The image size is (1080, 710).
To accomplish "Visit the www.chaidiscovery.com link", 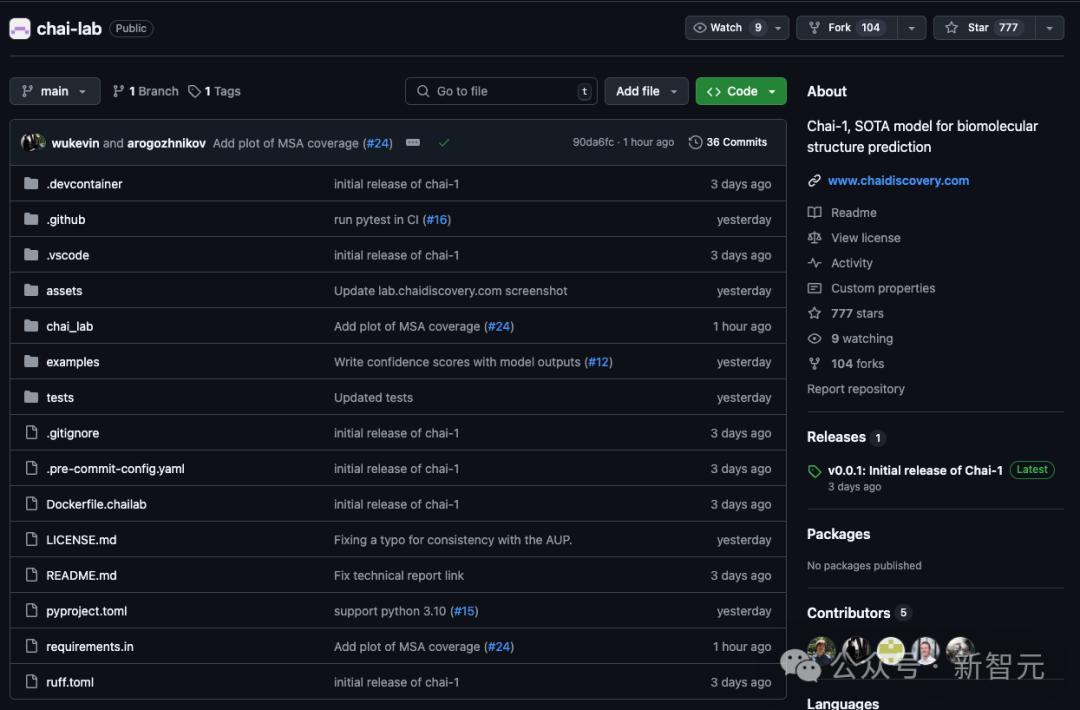I will 898,180.
